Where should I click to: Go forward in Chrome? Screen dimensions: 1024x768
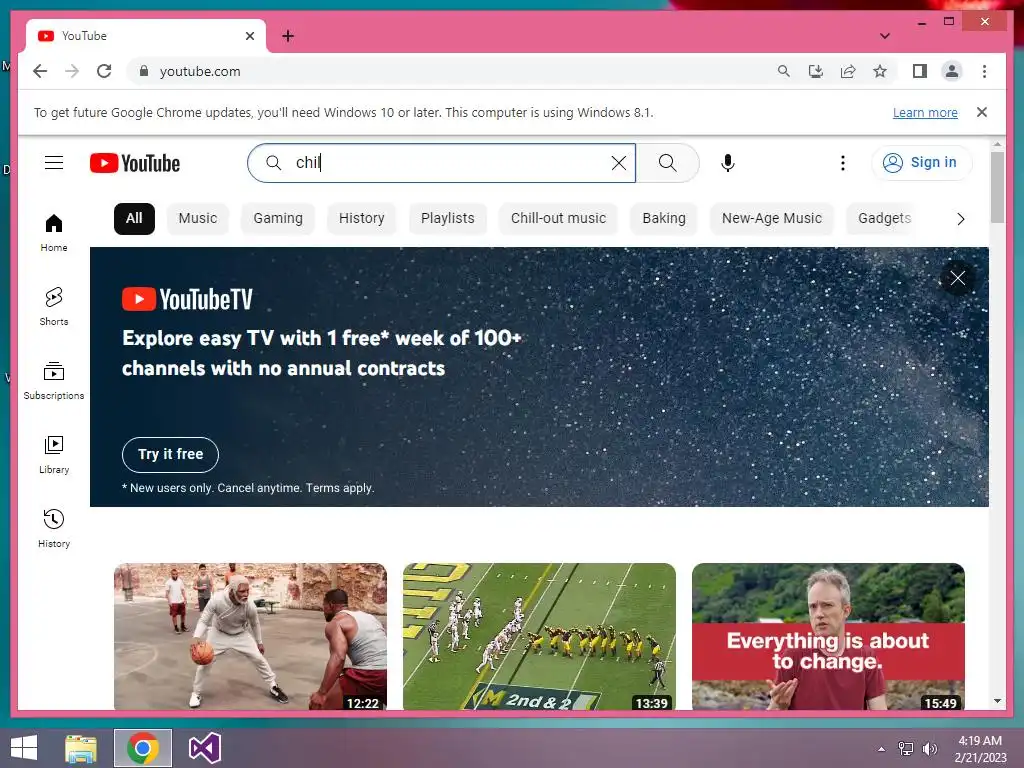pos(72,71)
